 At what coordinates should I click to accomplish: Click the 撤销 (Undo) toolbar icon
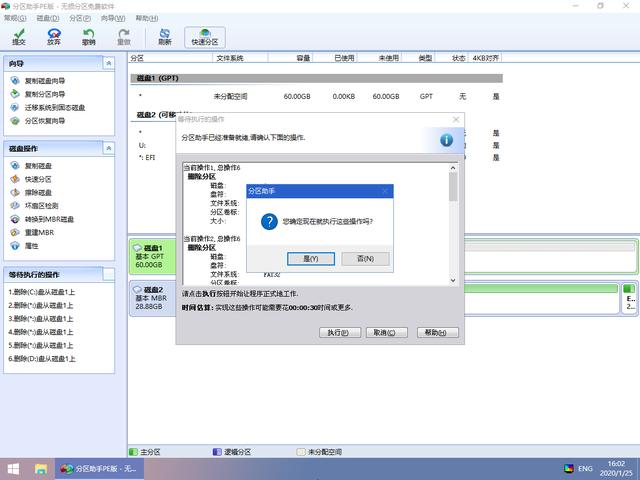[89, 37]
